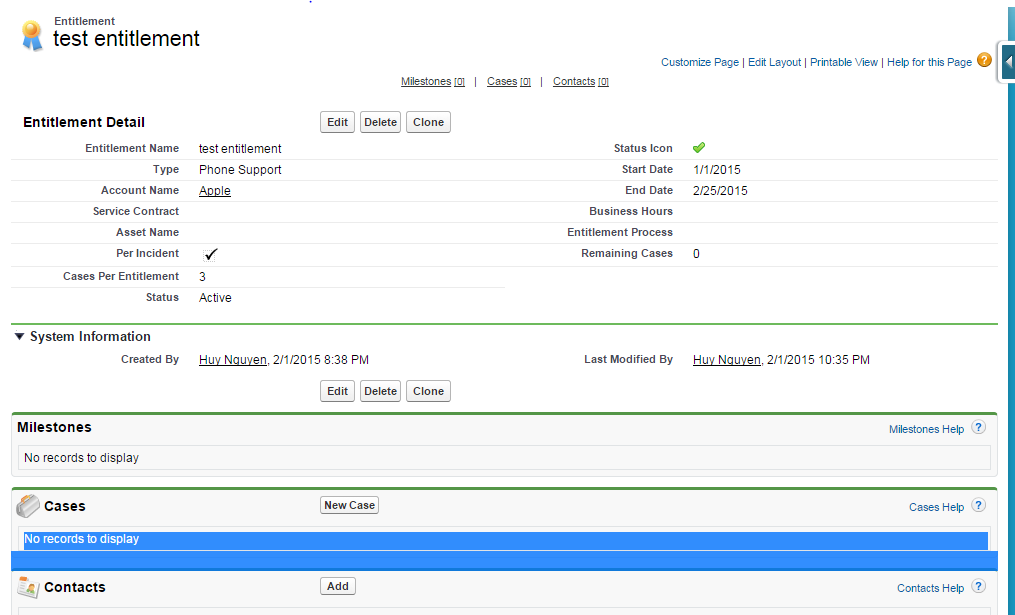Click the Add button in Contacts

pyautogui.click(x=338, y=586)
